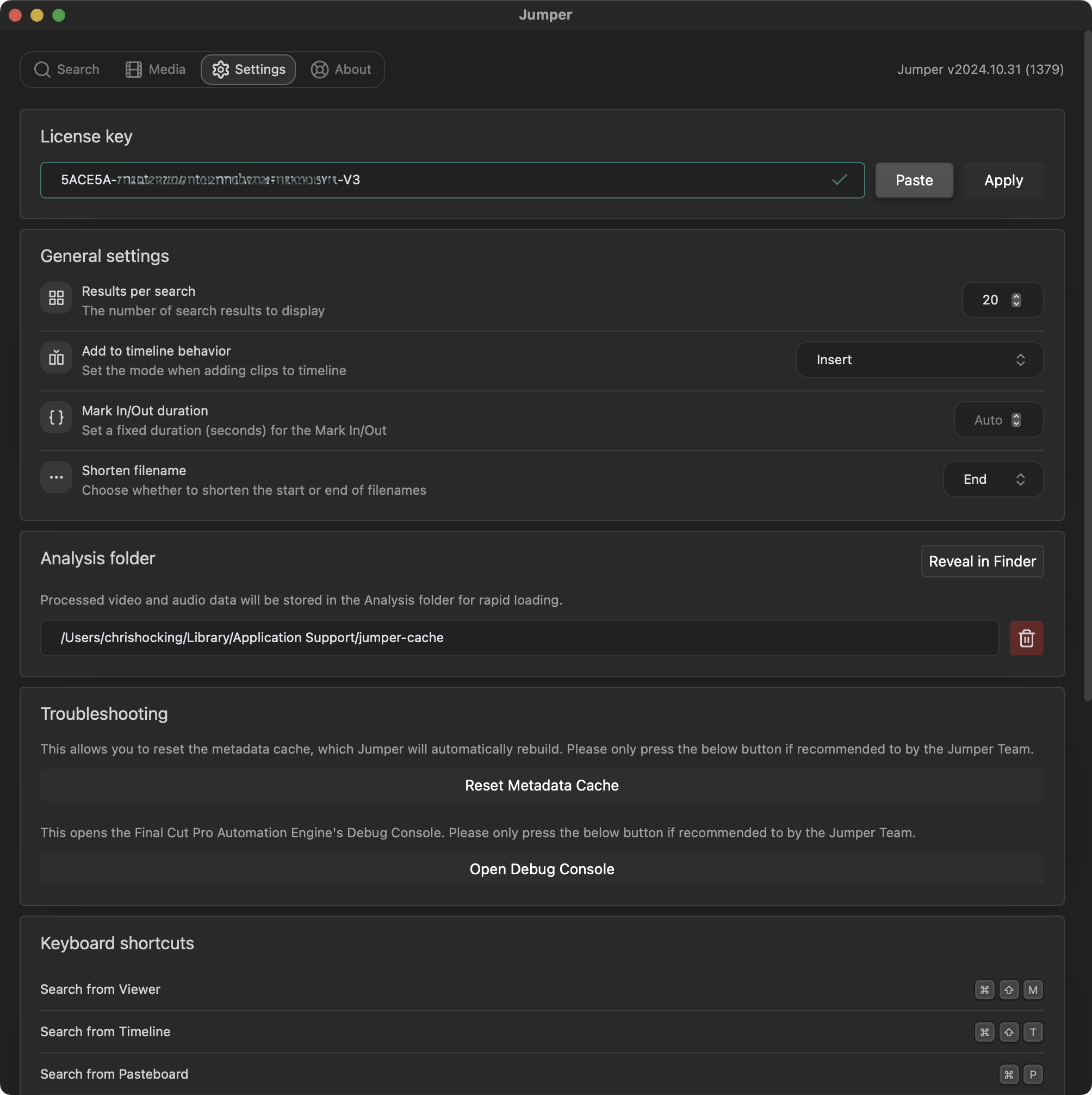Switch to the About tab

342,69
